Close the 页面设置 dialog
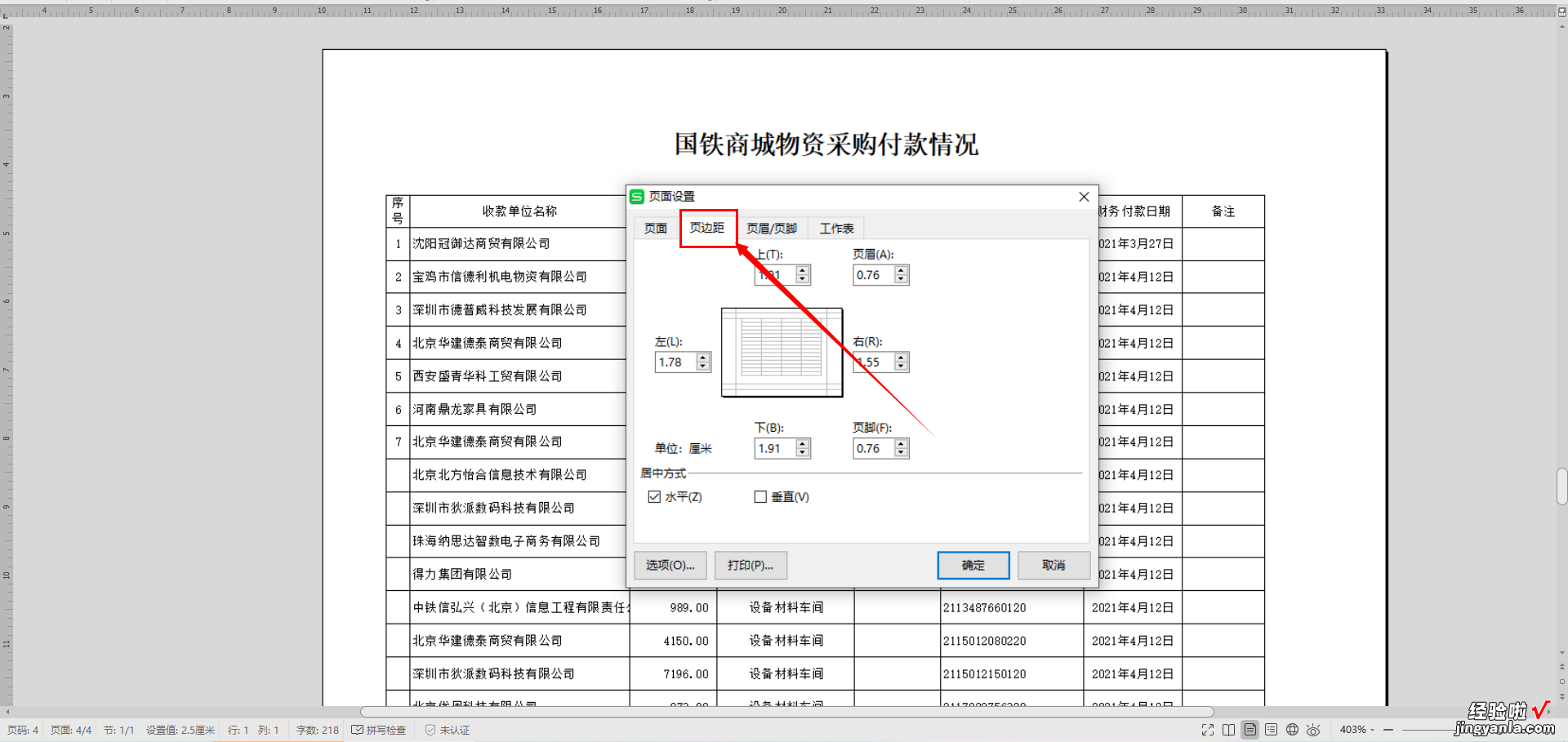Image resolution: width=1568 pixels, height=742 pixels. coord(1084,197)
